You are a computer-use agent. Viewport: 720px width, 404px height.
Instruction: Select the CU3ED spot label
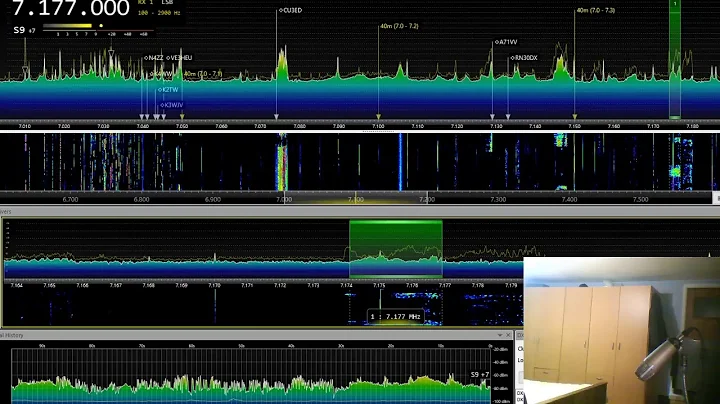tap(291, 10)
